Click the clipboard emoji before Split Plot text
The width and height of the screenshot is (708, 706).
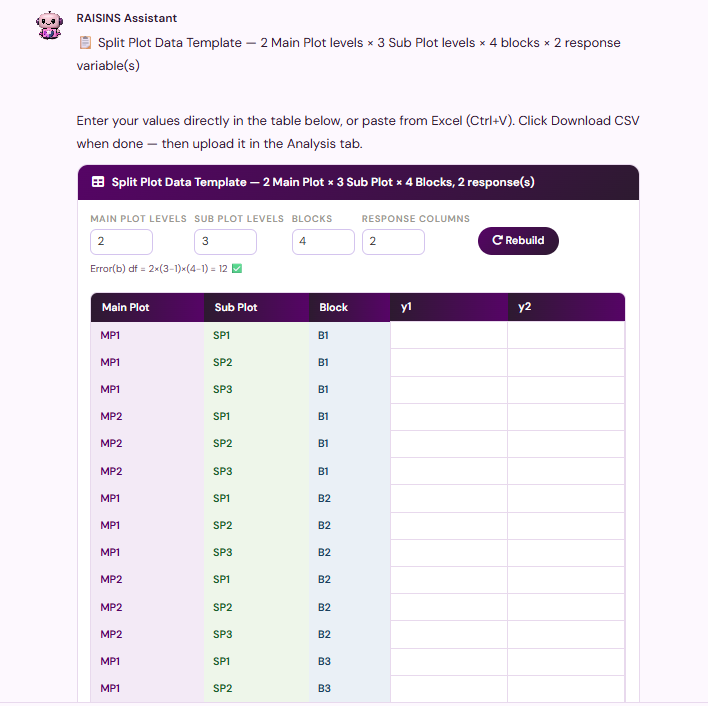[85, 43]
